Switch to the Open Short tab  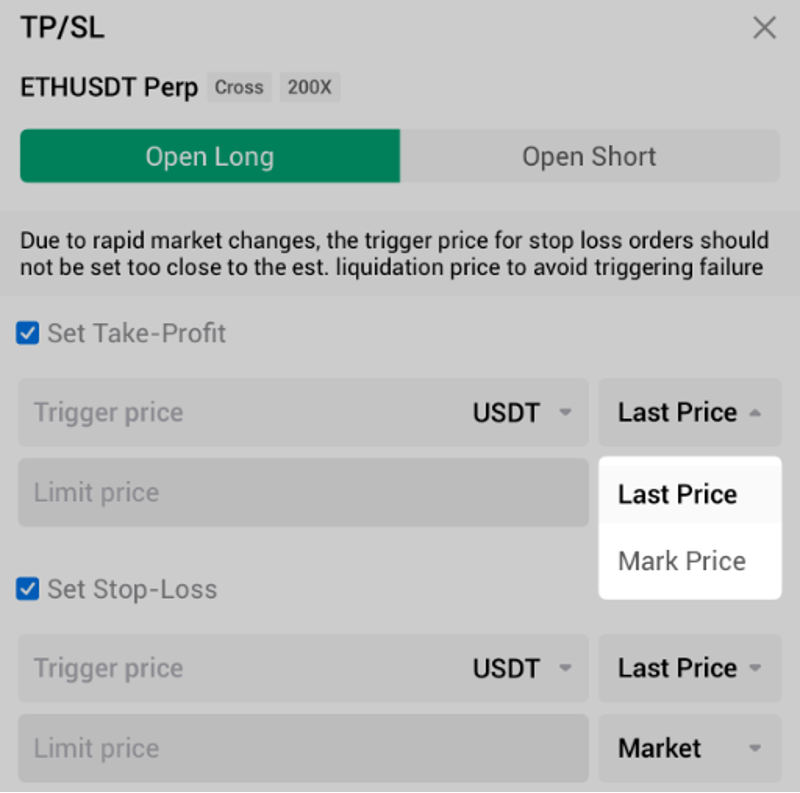coord(589,156)
